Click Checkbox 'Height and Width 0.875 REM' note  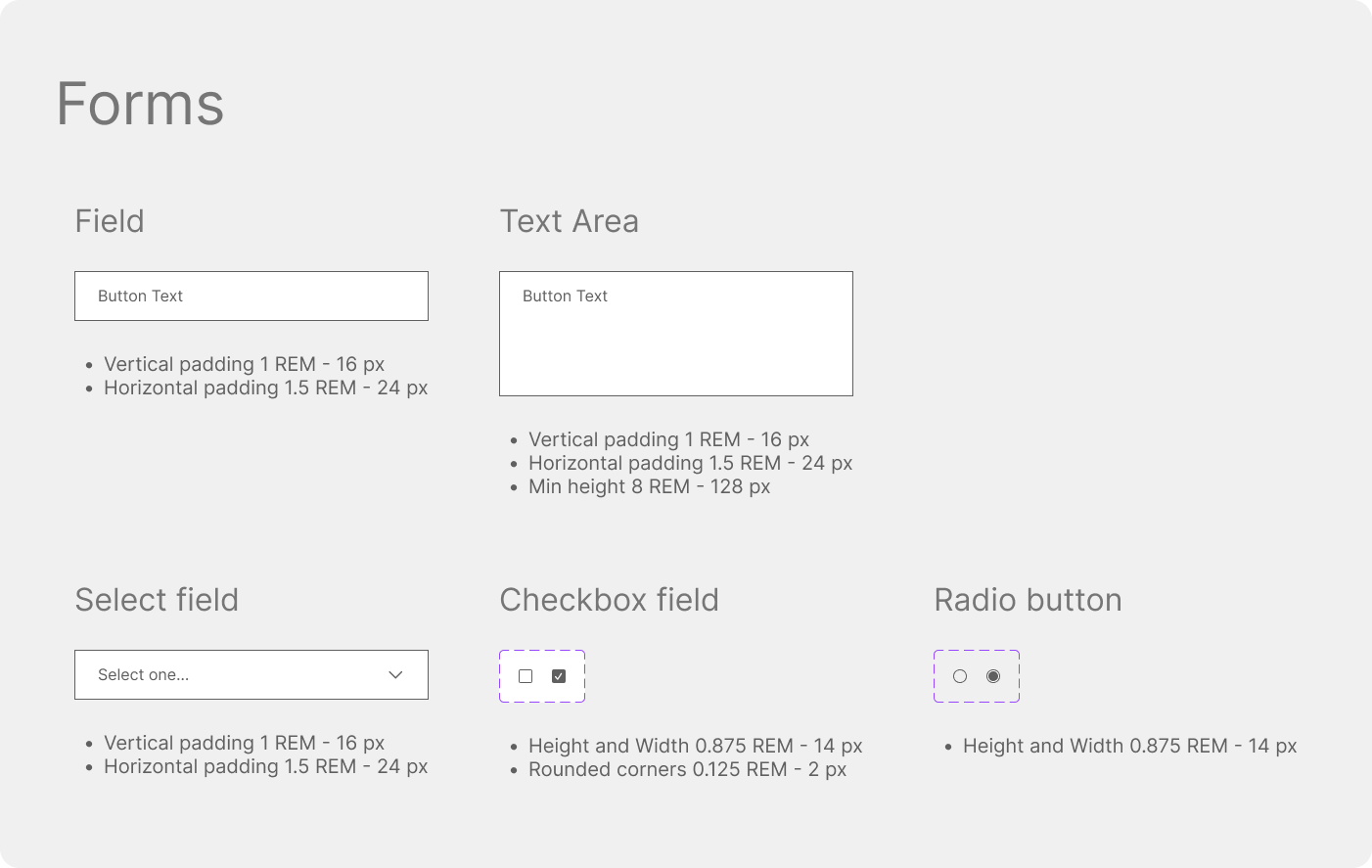[x=696, y=746]
